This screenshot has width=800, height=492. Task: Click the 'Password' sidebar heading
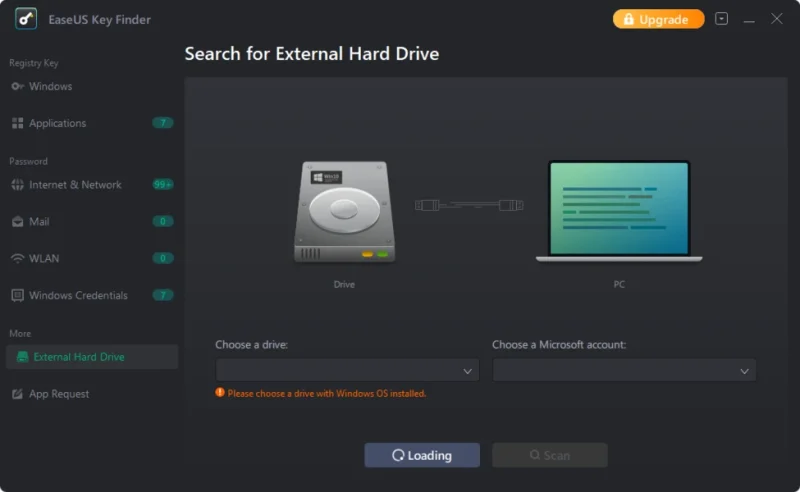tap(28, 161)
